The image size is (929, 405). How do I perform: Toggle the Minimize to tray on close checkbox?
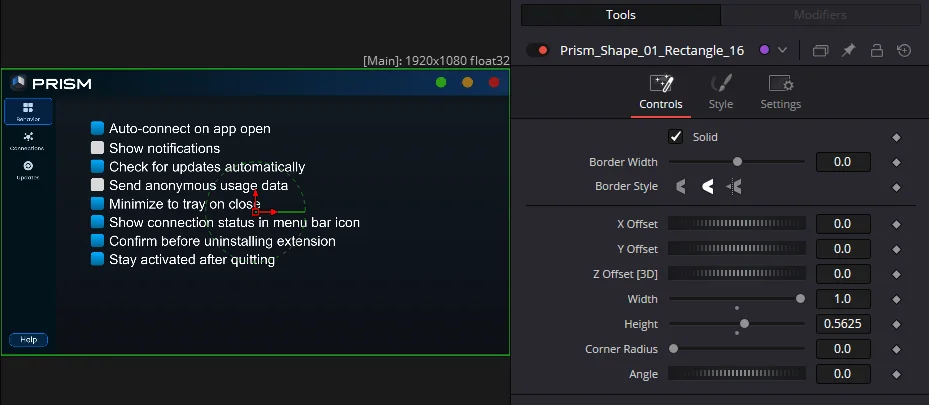pos(97,204)
